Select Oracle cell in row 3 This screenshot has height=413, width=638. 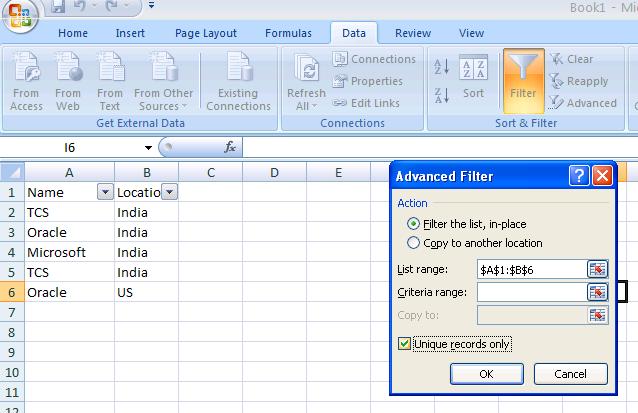click(70, 232)
